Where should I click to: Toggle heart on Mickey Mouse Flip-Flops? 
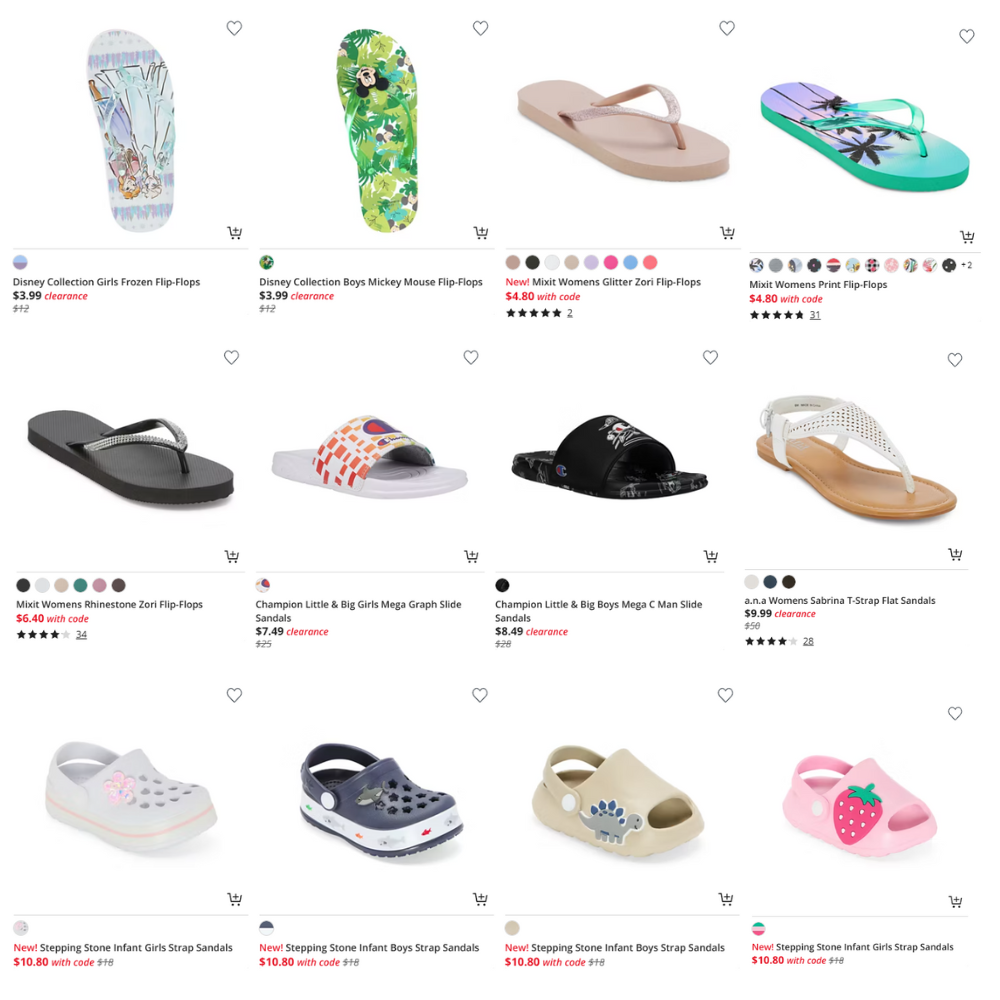coord(480,28)
